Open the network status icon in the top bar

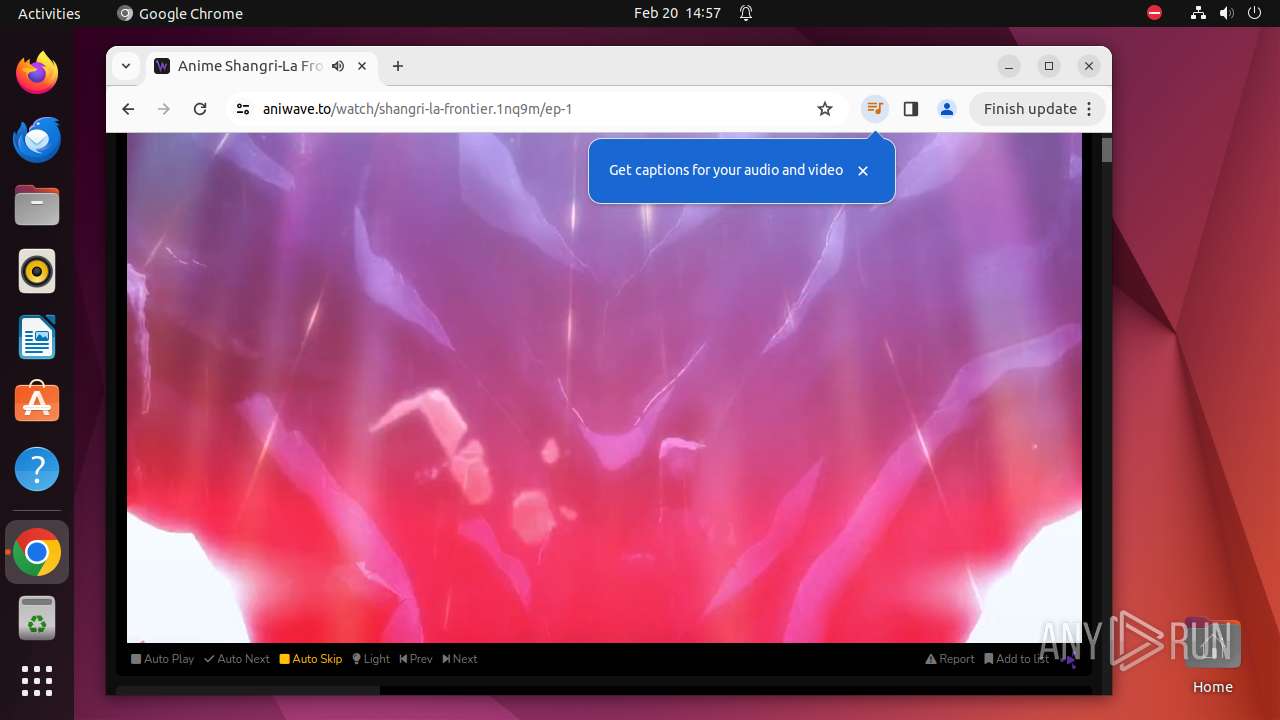1199,13
